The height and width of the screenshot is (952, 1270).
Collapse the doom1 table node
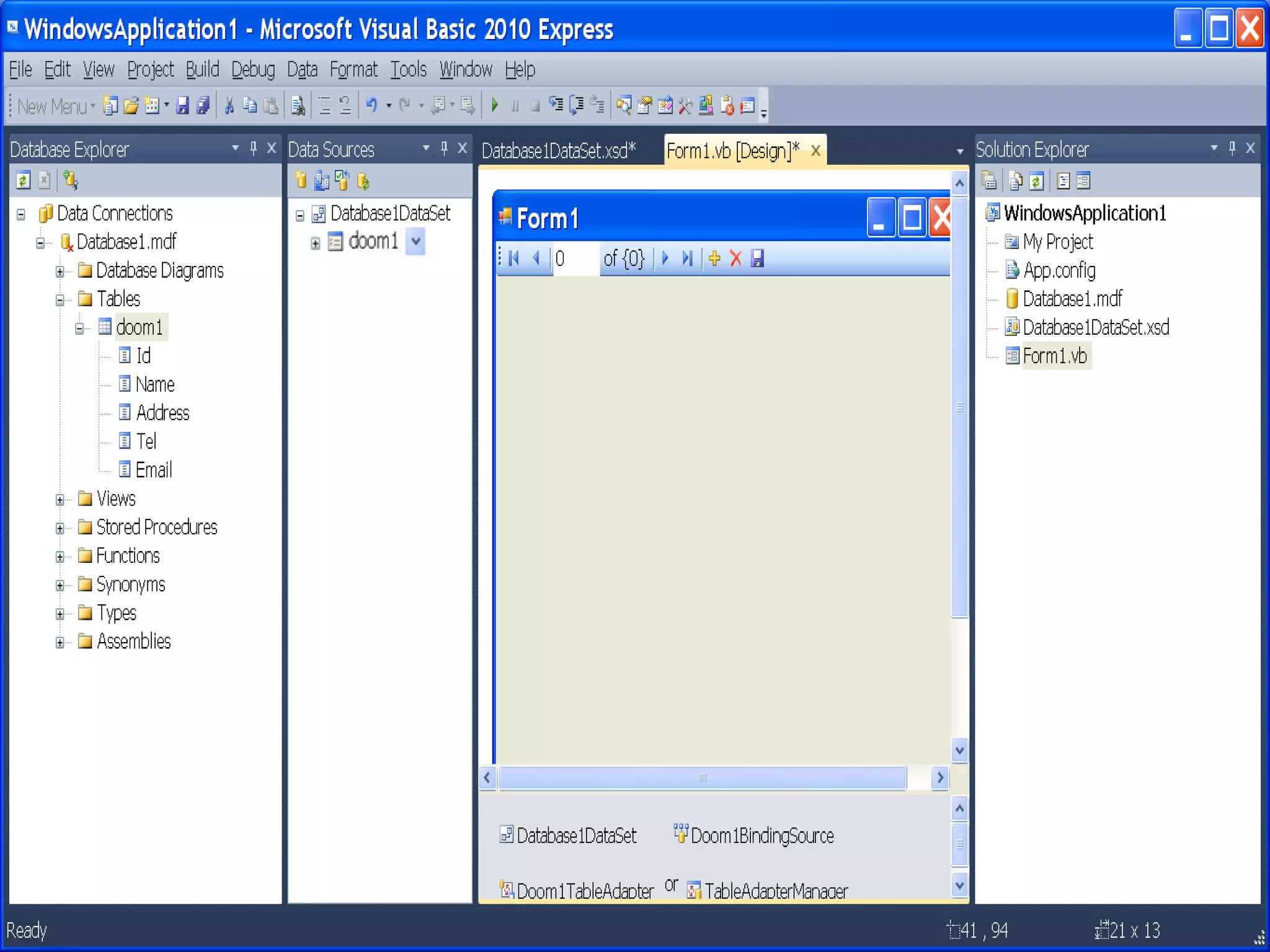[79, 328]
